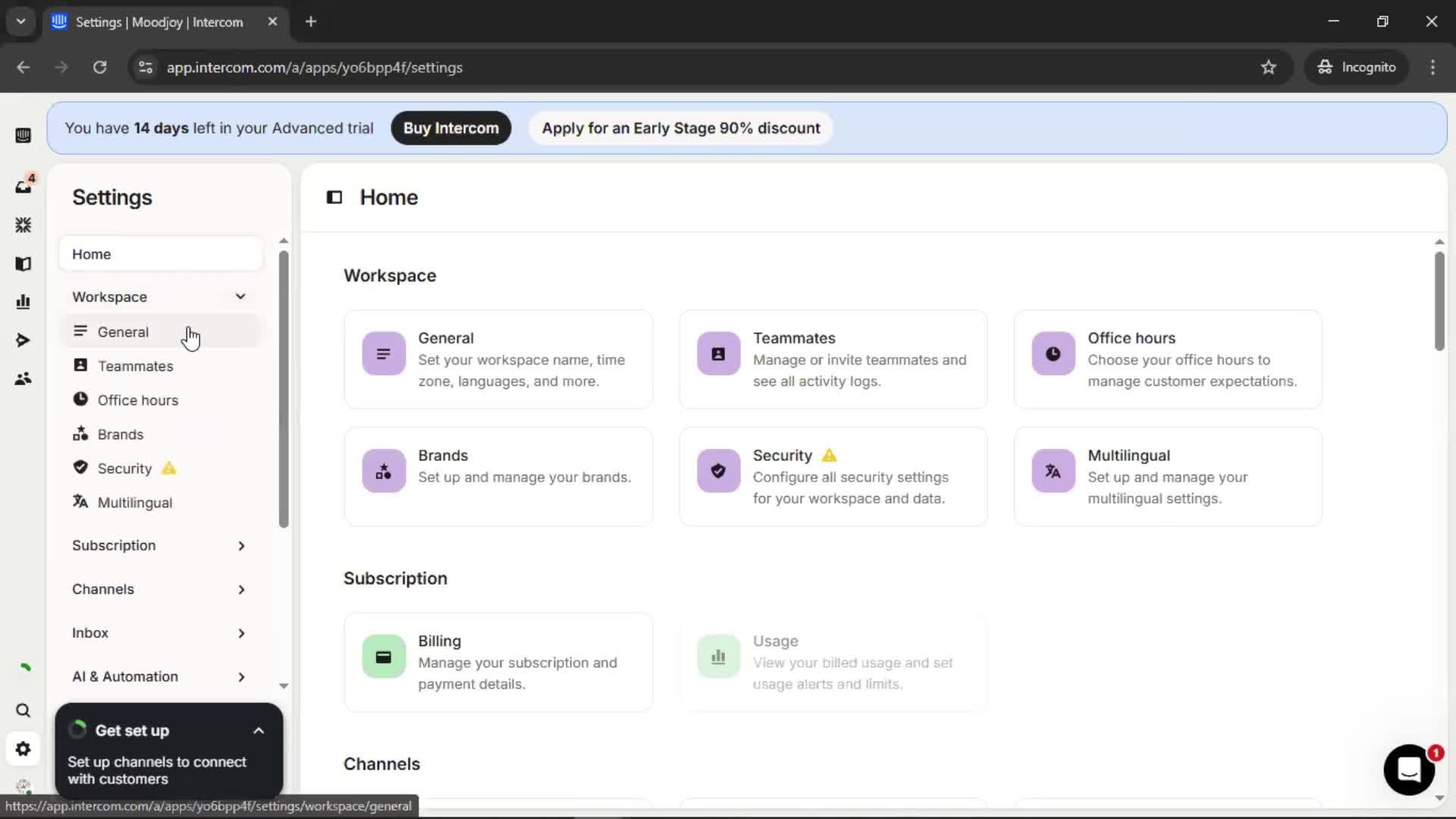This screenshot has width=1456, height=819.
Task: Click the Office hours card title
Action: point(1131,338)
